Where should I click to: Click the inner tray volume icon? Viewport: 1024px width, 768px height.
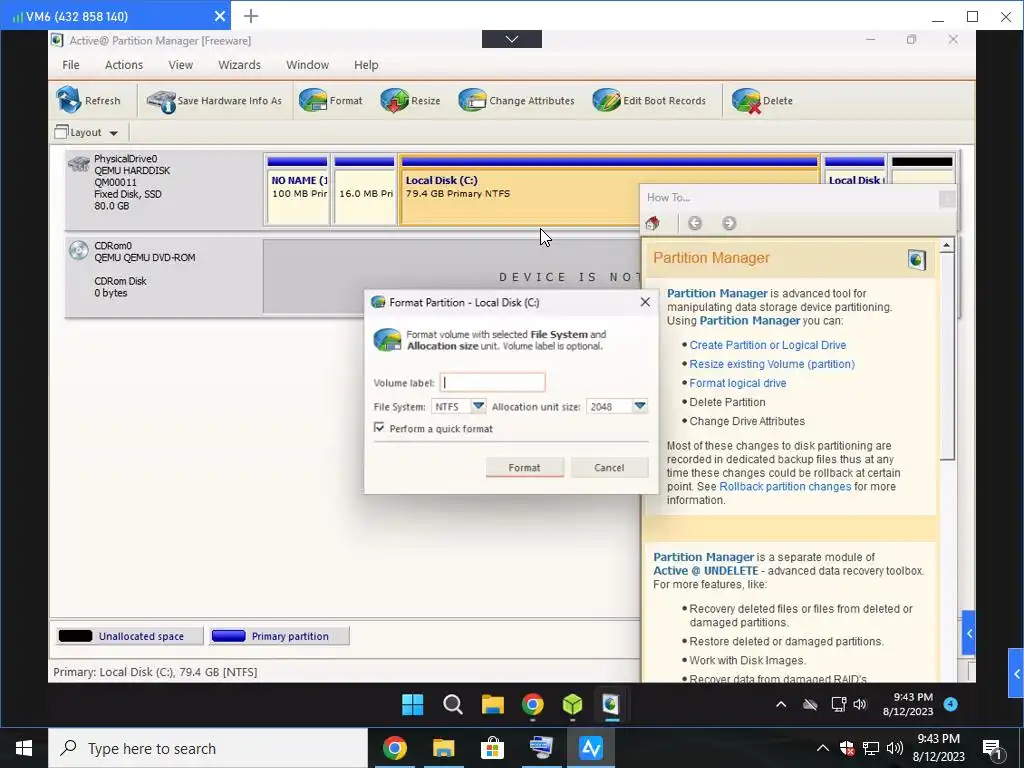(859, 704)
